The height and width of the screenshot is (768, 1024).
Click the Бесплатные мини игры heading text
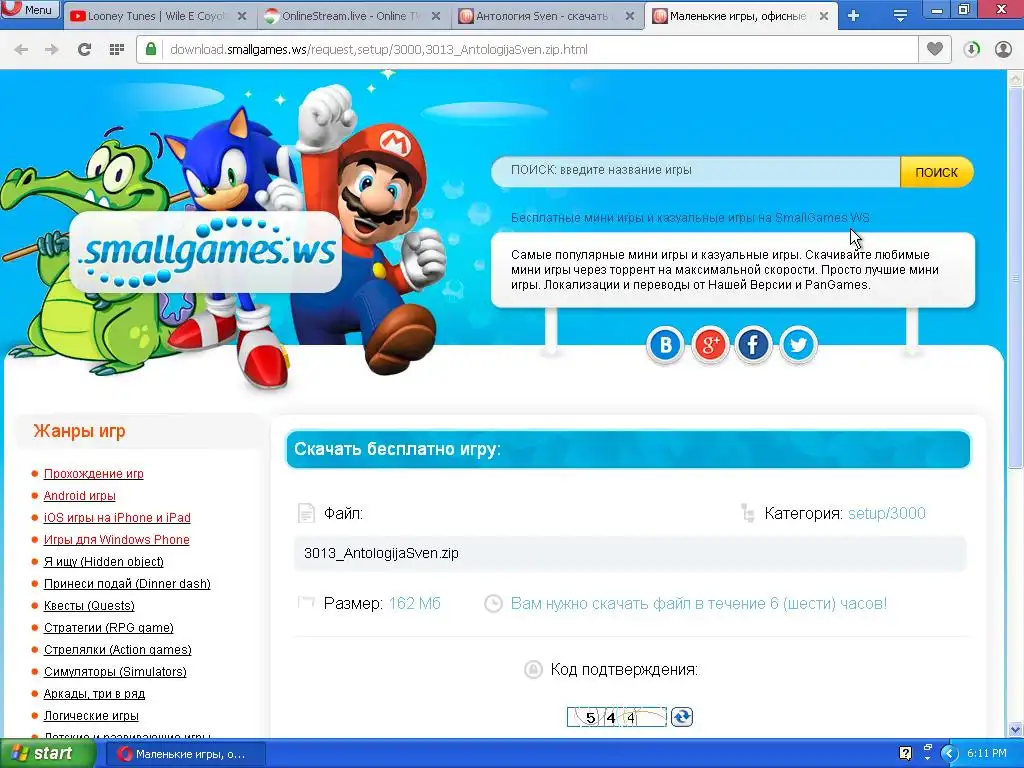[x=690, y=217]
